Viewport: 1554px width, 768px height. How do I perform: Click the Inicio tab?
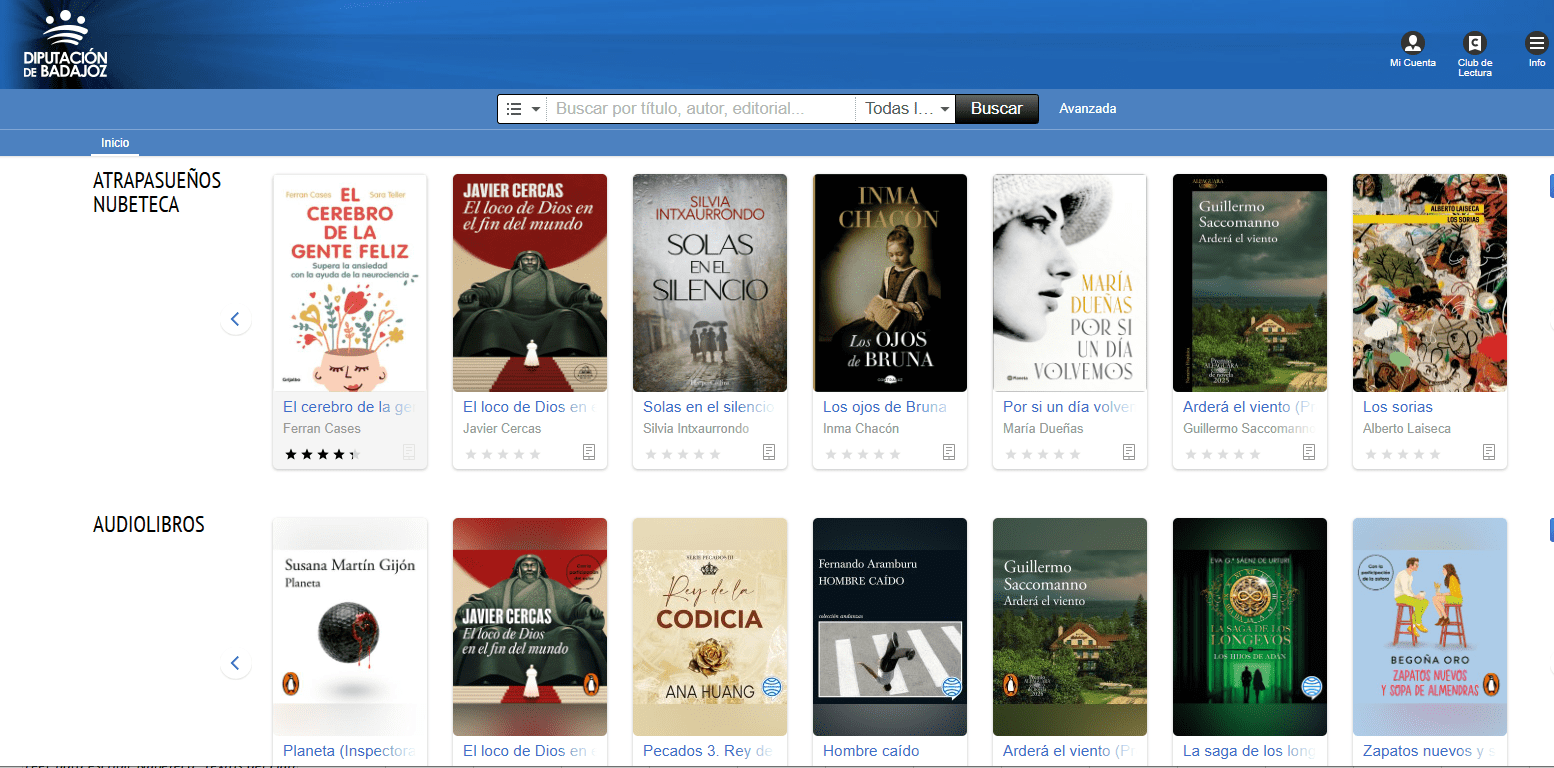(x=115, y=143)
